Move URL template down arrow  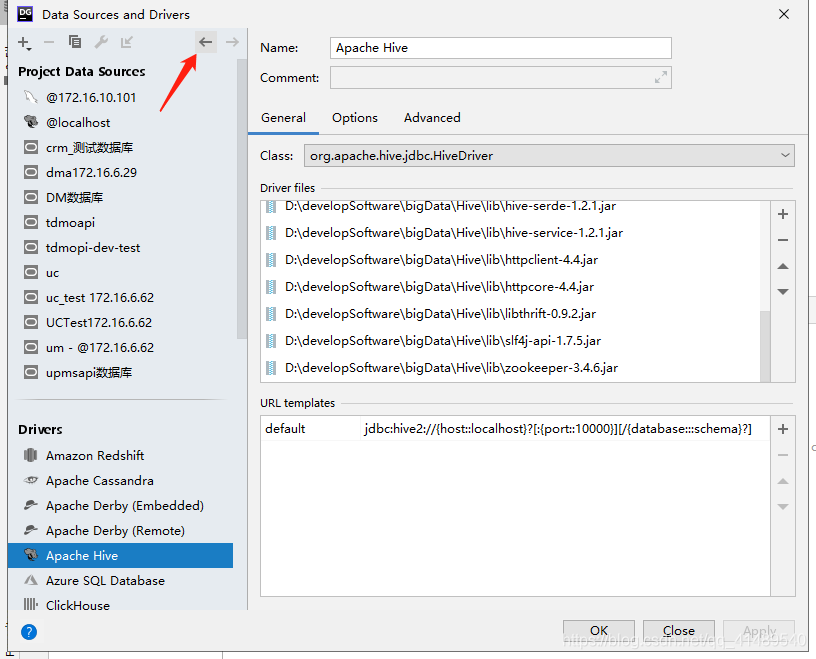click(783, 506)
